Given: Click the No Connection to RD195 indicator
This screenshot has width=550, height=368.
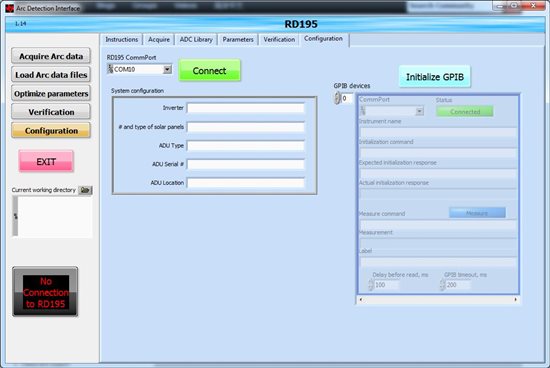Looking at the screenshot, I should 45,292.
